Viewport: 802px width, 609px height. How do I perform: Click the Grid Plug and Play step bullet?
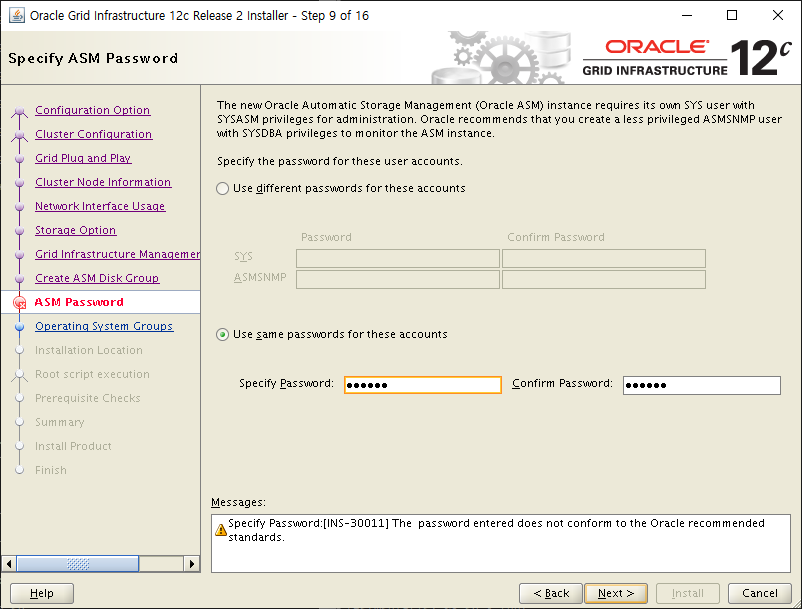[19, 159]
